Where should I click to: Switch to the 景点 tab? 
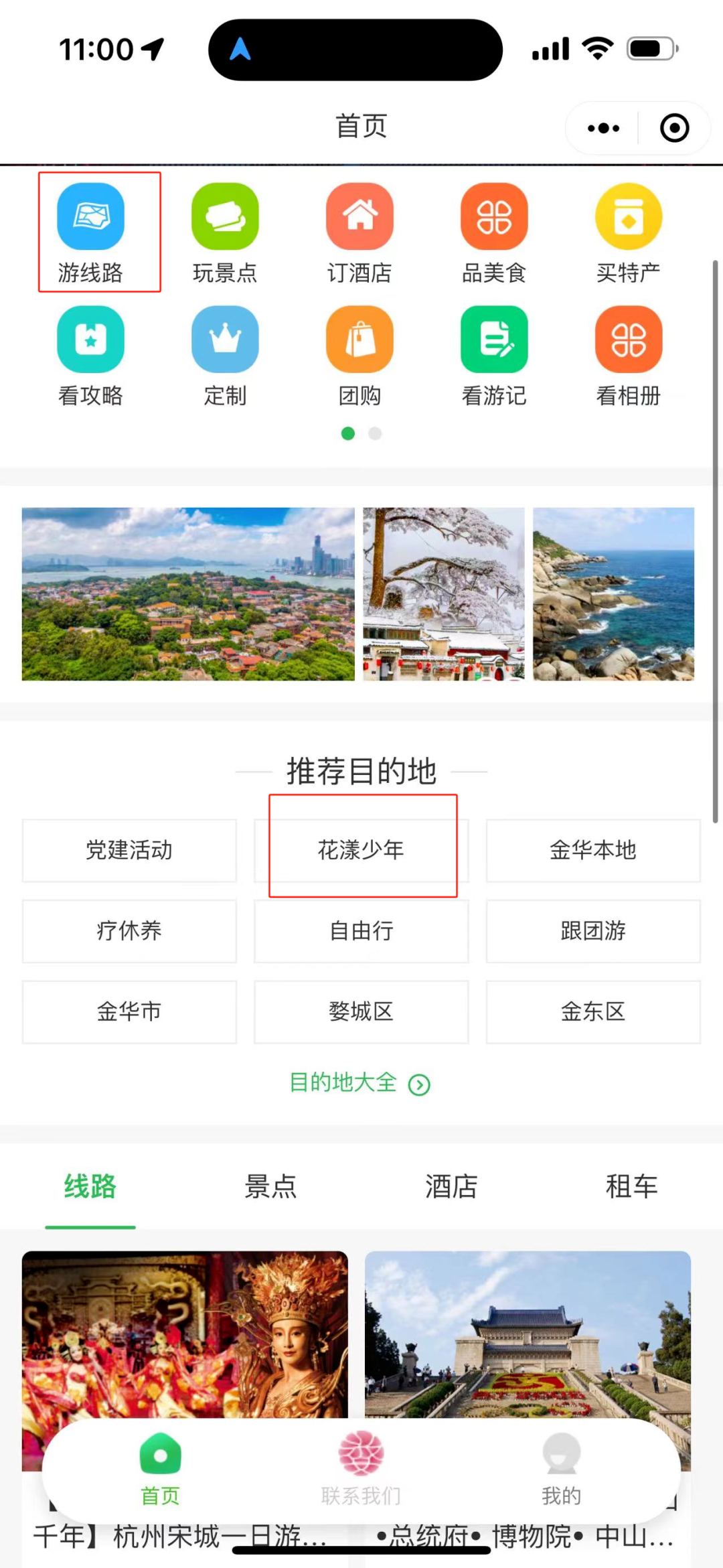point(270,1186)
